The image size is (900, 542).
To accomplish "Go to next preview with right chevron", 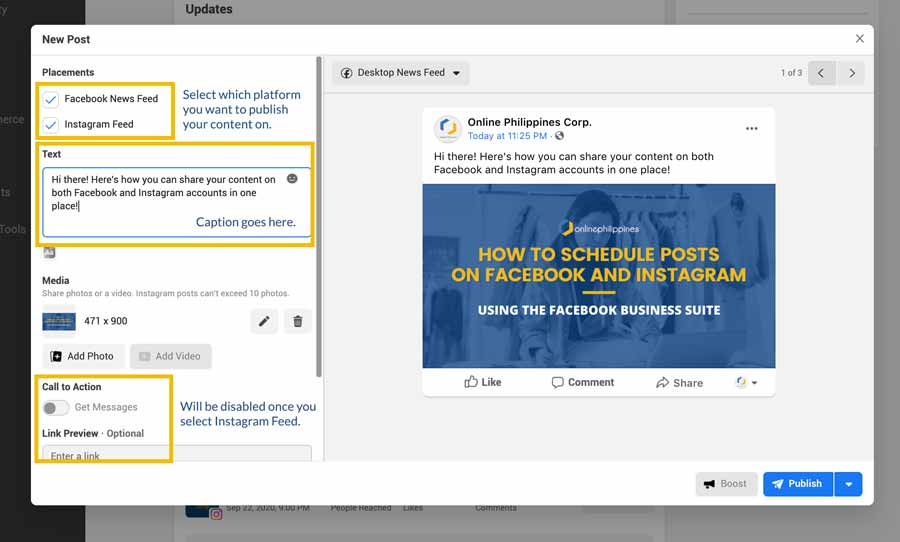I will point(851,73).
